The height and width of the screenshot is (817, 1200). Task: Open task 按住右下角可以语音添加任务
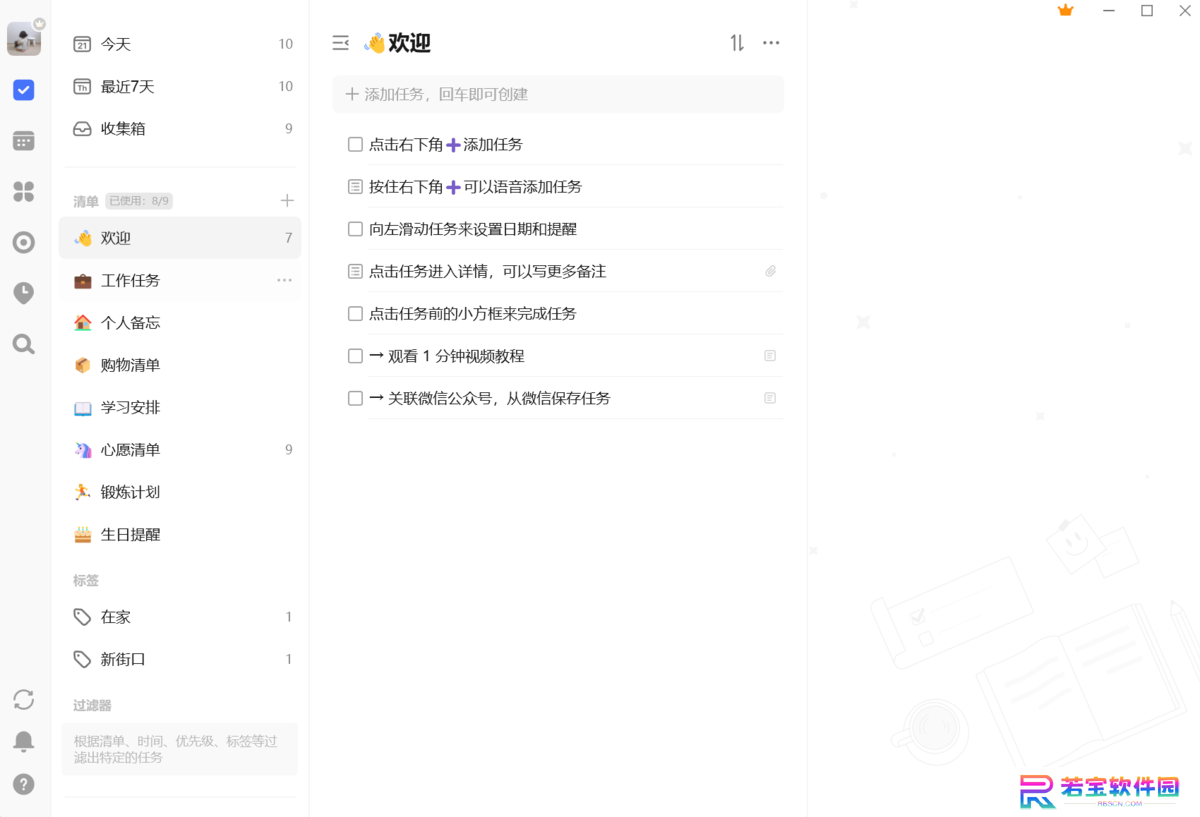pos(475,187)
